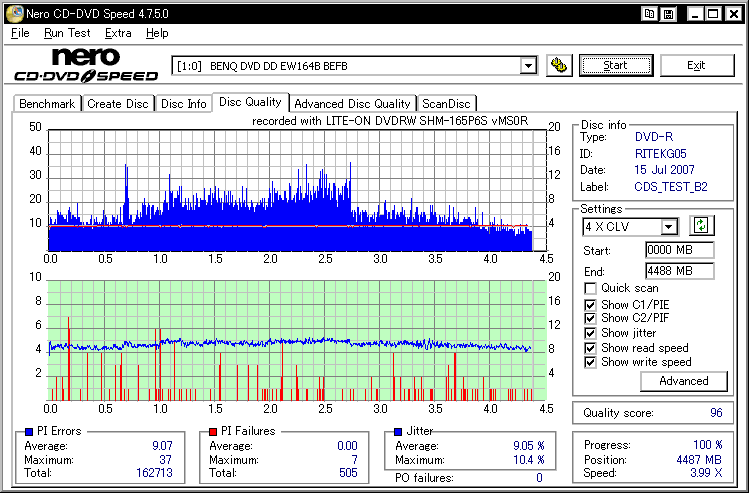Switch to the Create Disc tab
Image resolution: width=749 pixels, height=493 pixels.
(x=118, y=104)
